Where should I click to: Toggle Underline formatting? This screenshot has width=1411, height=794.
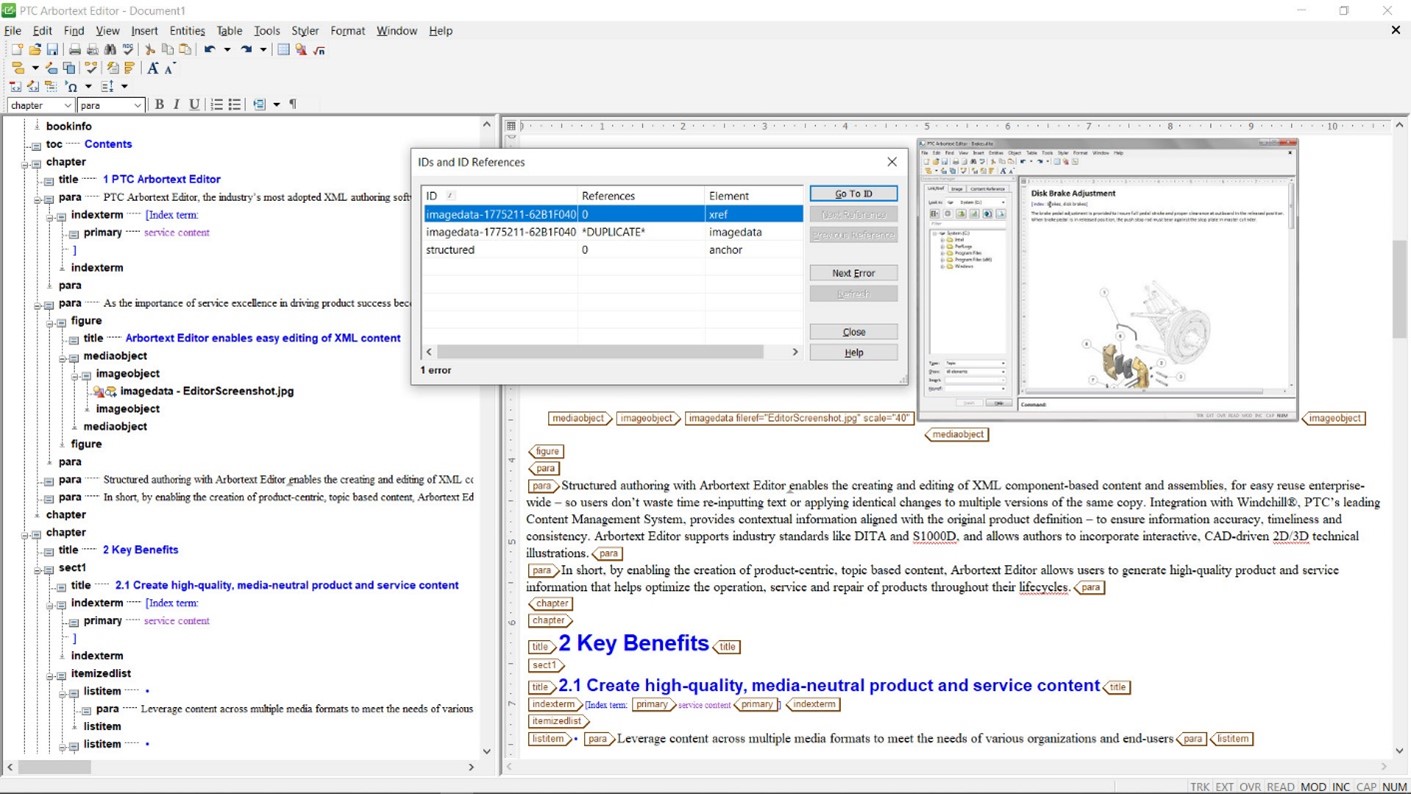click(194, 104)
